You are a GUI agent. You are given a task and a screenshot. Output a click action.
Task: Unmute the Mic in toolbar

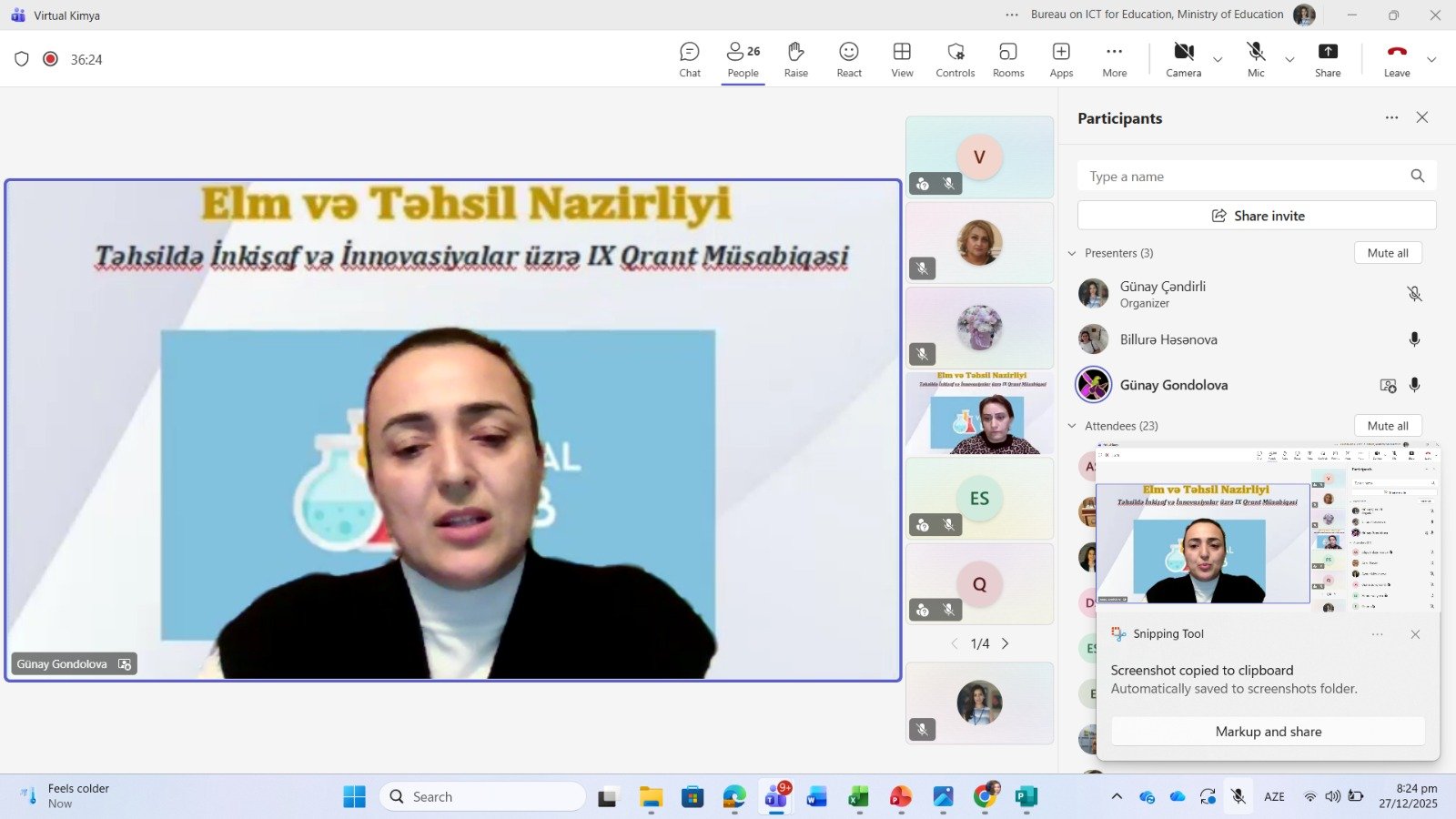point(1256,60)
